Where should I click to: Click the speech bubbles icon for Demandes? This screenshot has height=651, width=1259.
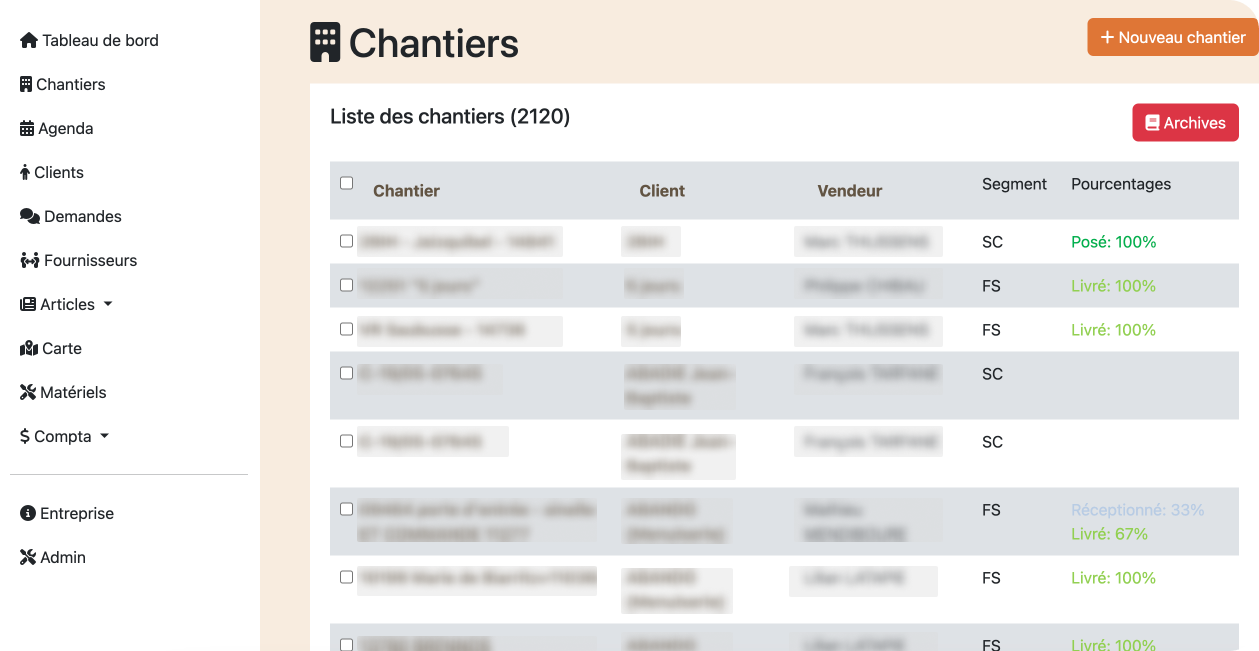(30, 217)
